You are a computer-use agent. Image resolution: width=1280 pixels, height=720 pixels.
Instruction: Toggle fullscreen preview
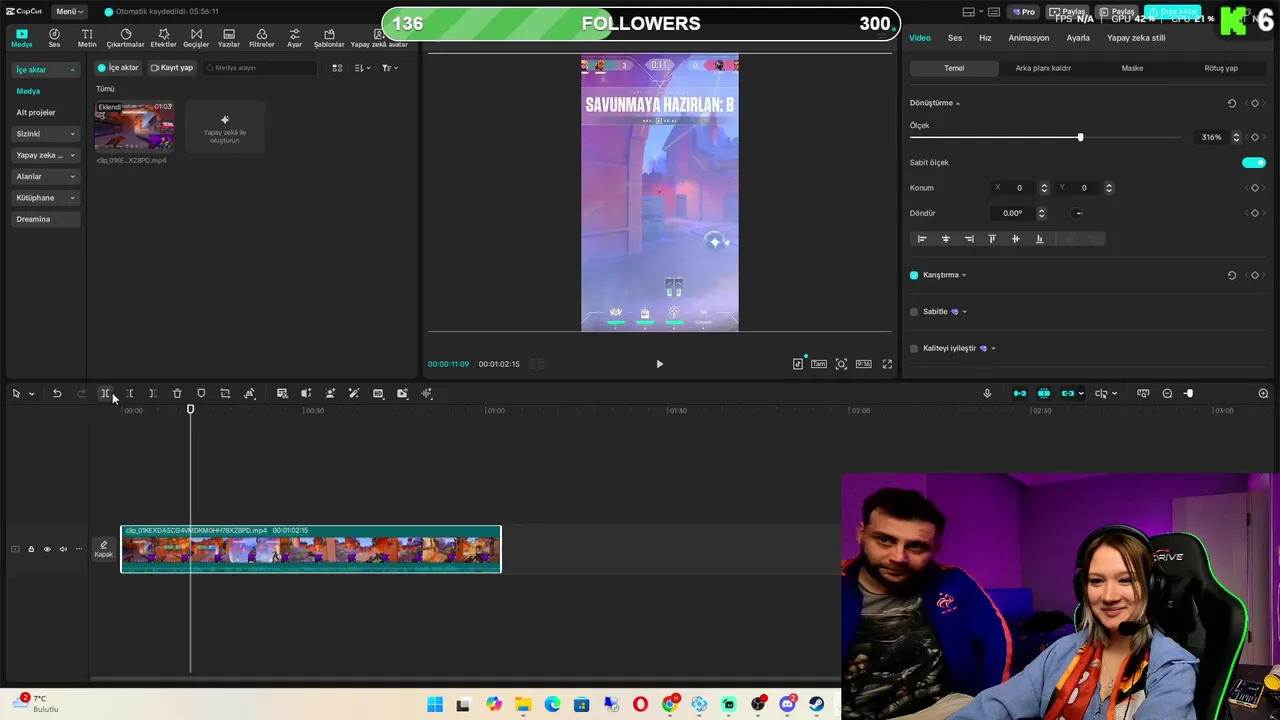click(x=887, y=364)
